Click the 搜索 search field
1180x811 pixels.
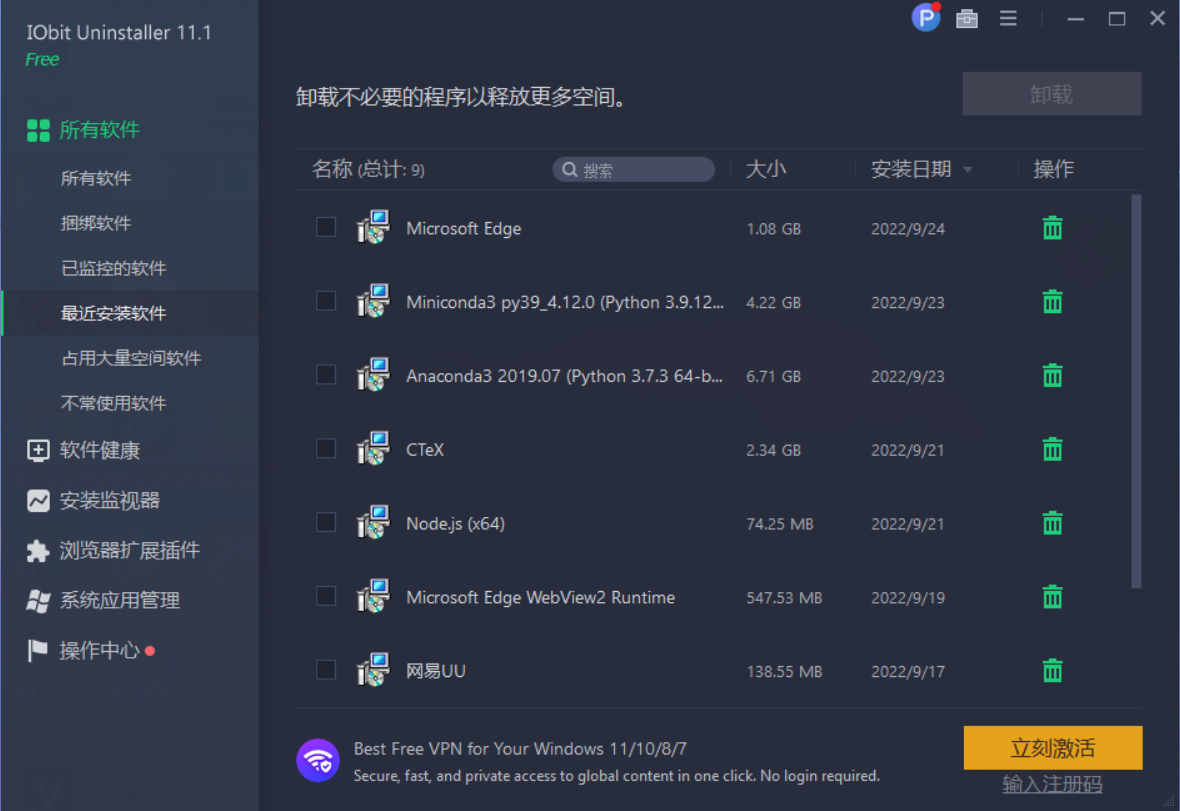634,170
